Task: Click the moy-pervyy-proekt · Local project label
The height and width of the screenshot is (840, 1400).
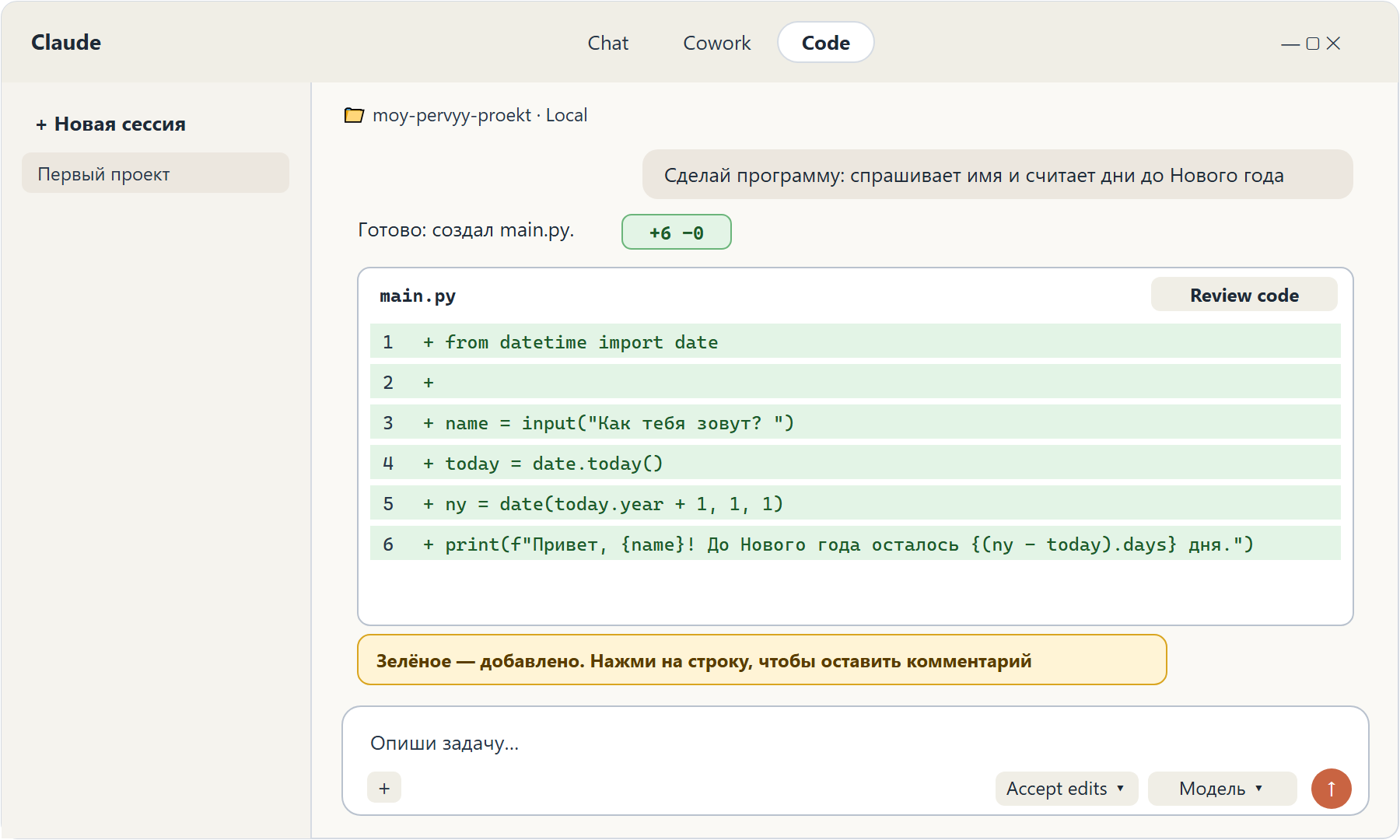Action: point(480,115)
